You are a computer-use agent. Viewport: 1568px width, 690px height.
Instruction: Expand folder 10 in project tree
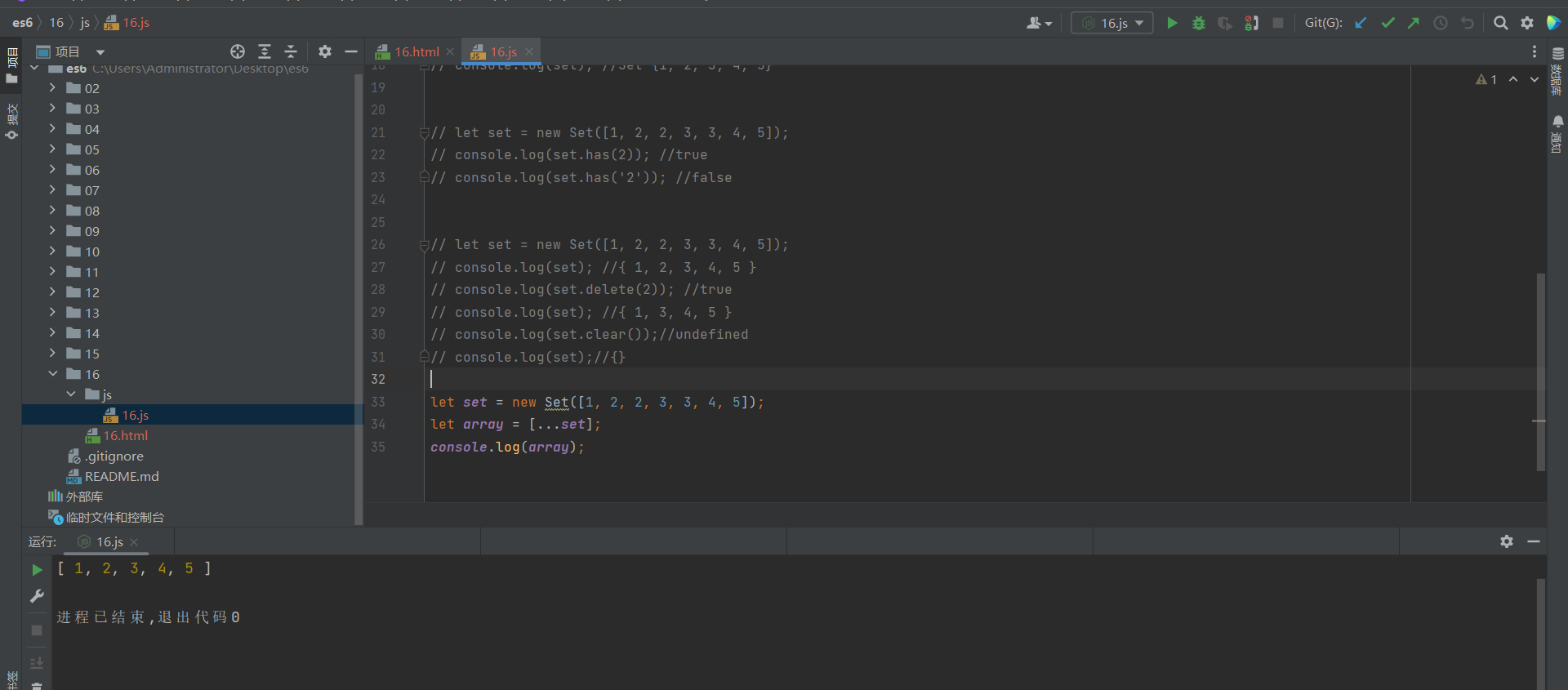coord(52,251)
